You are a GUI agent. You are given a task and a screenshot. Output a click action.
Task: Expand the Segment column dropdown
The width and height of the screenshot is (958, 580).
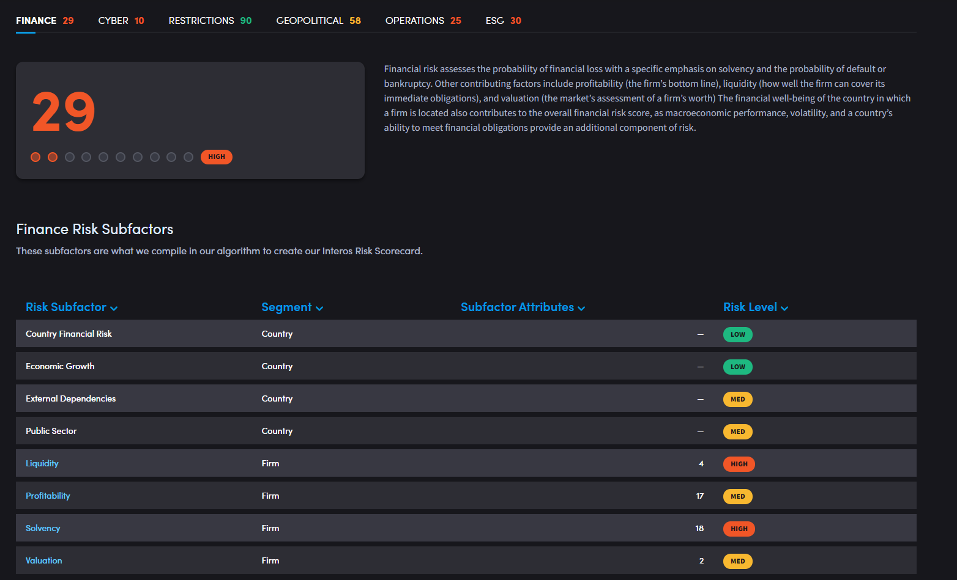pyautogui.click(x=319, y=308)
